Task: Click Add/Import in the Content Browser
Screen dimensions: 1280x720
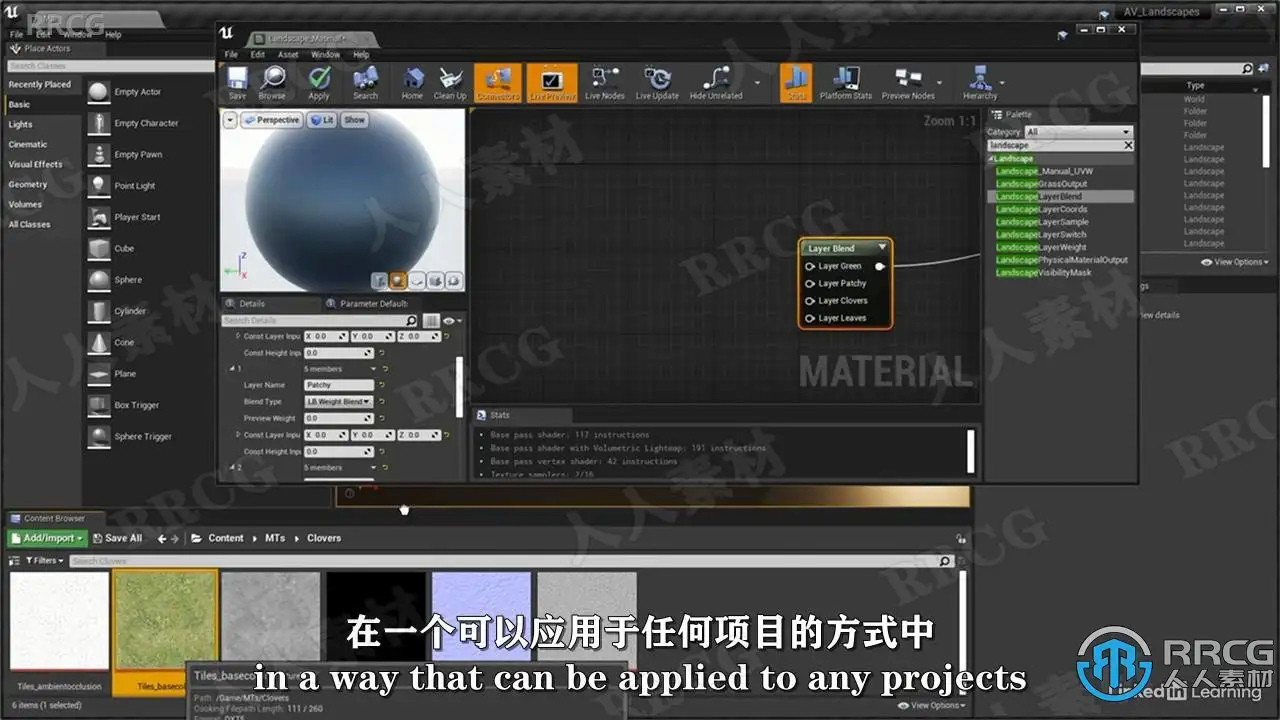Action: pyautogui.click(x=47, y=538)
